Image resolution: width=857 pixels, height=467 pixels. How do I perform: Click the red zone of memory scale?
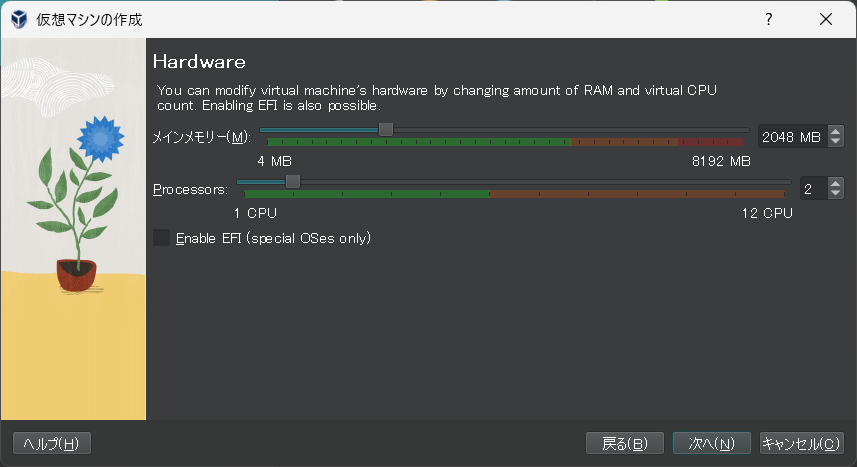pyautogui.click(x=712, y=142)
